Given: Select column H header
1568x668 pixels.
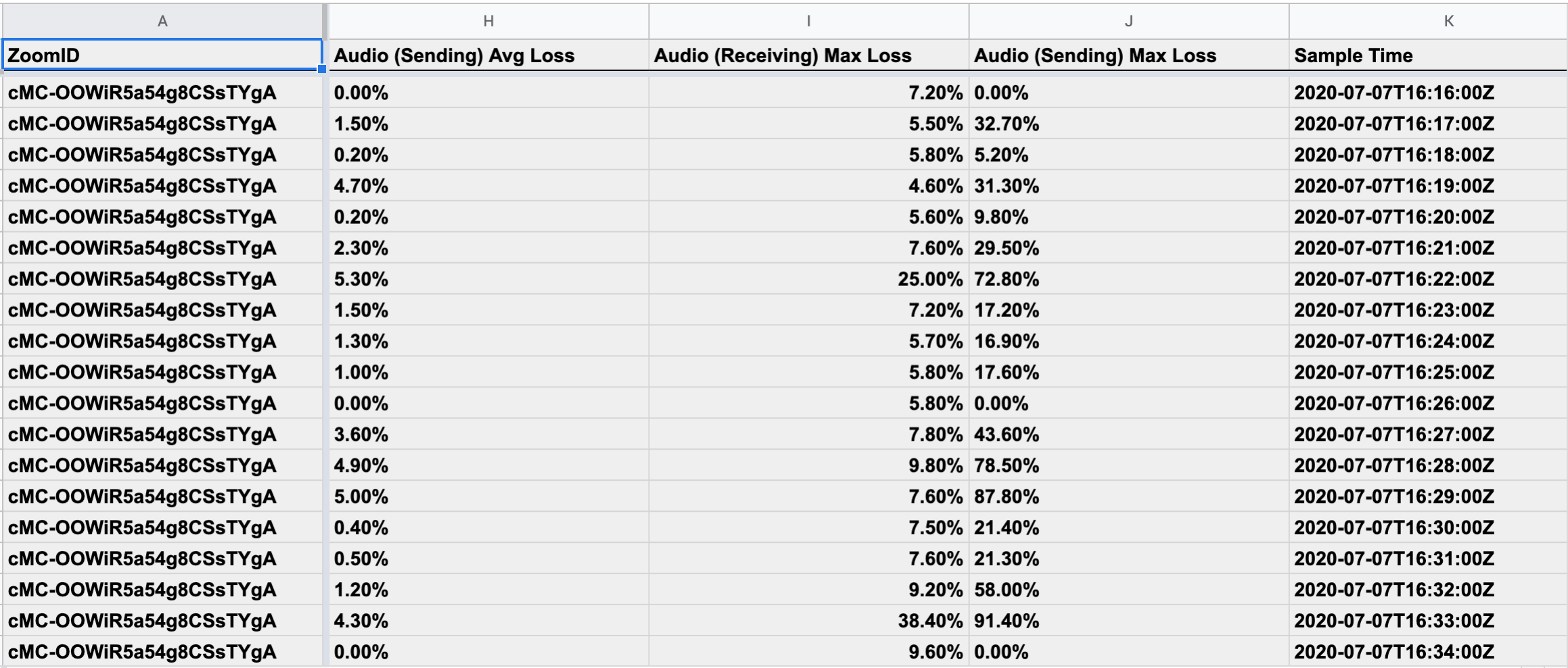Looking at the screenshot, I should 488,21.
